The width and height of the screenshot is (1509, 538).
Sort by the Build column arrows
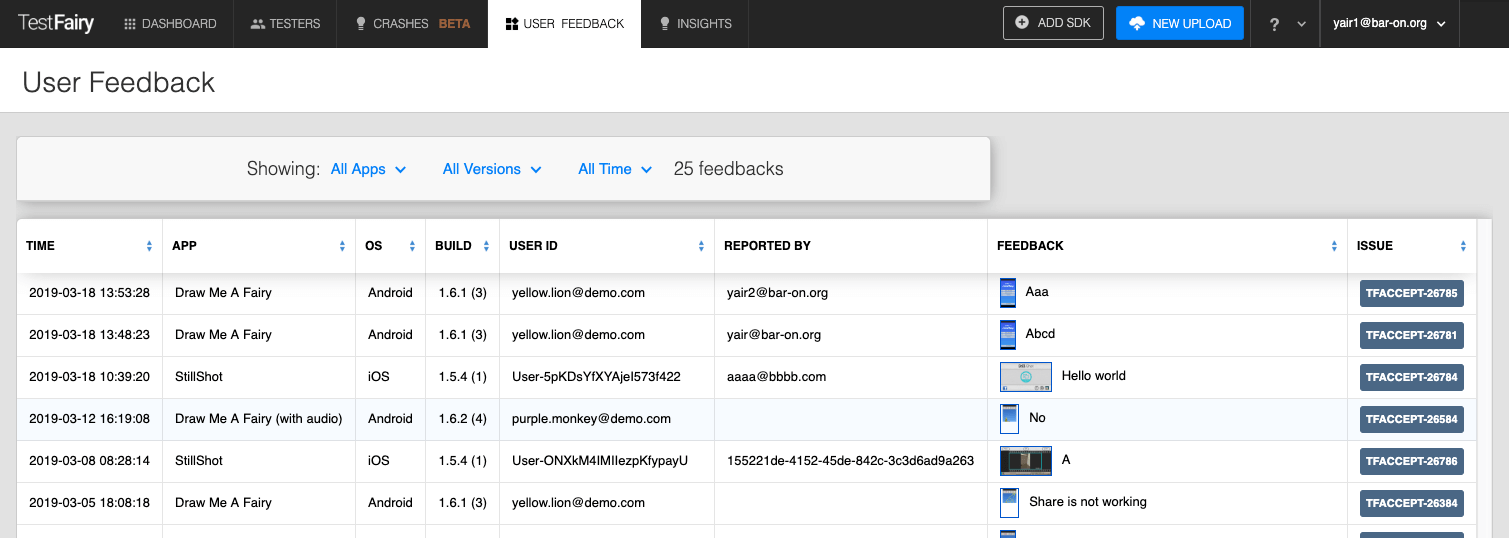[486, 246]
